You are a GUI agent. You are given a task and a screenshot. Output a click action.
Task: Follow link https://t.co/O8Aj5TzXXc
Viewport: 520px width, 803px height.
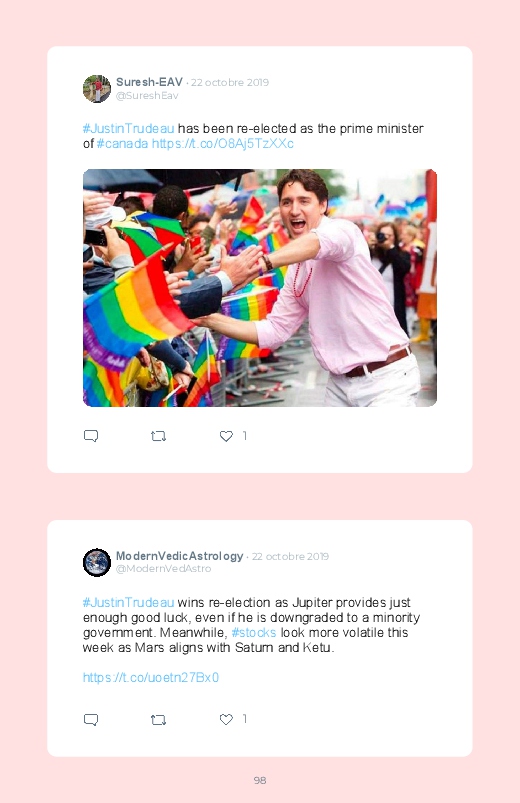pos(223,143)
